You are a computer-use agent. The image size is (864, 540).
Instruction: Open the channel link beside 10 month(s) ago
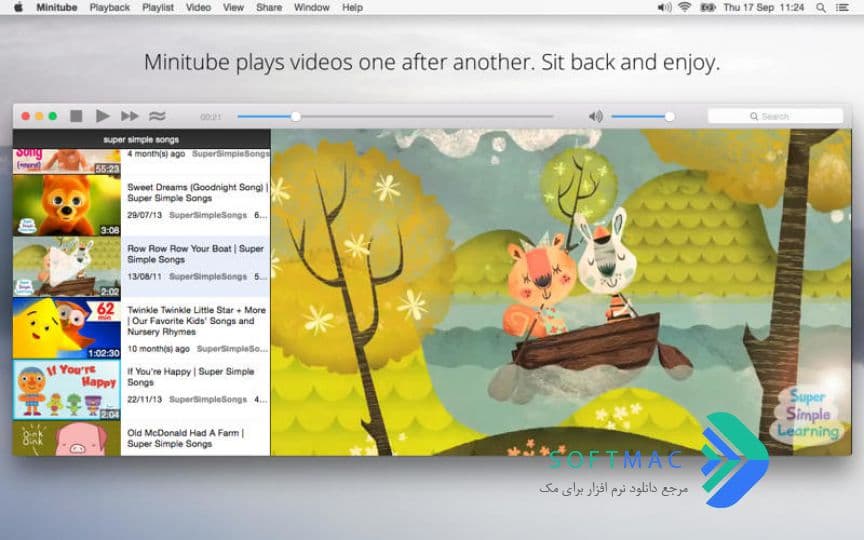[232, 349]
